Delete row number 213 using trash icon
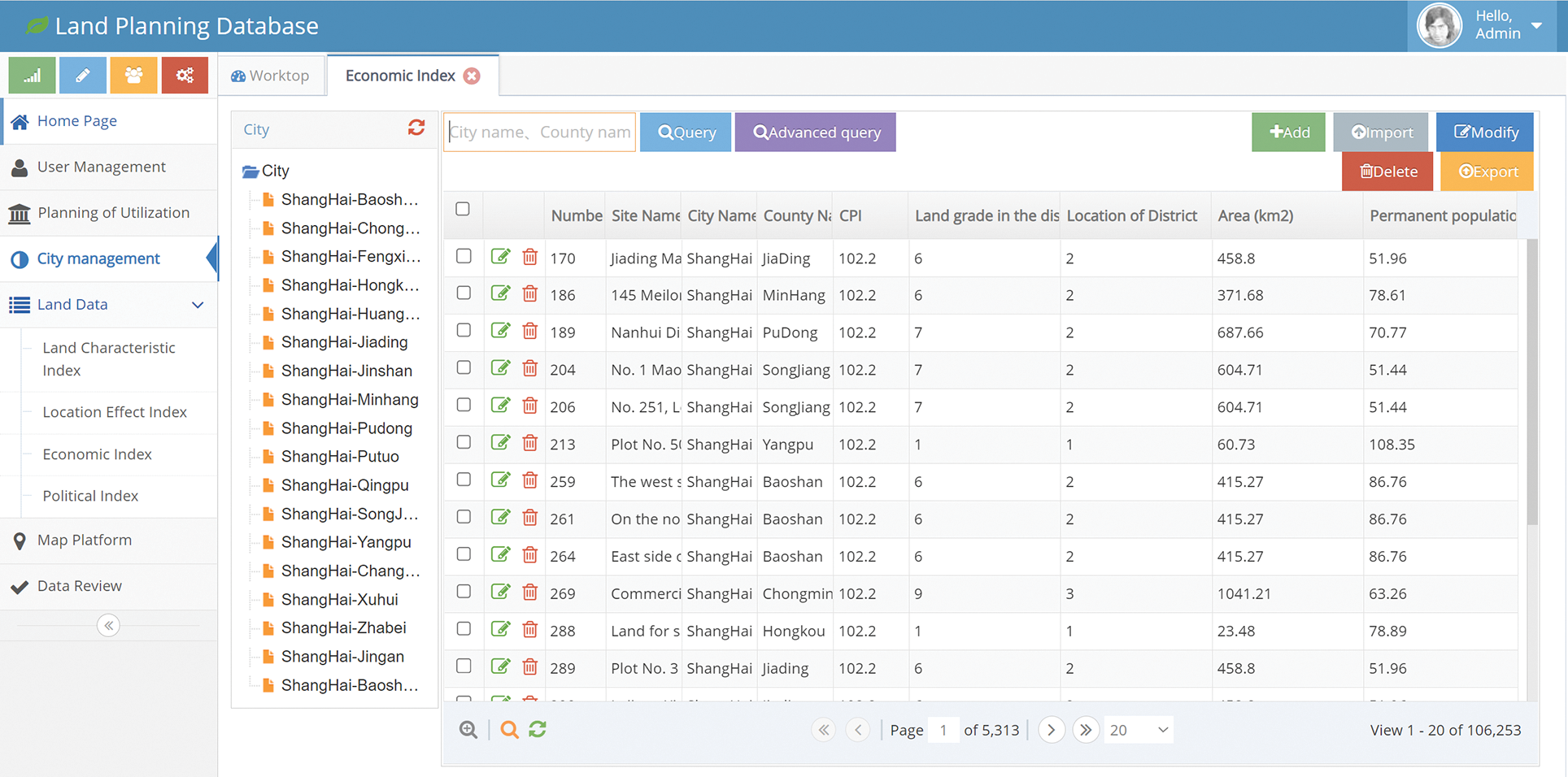The width and height of the screenshot is (1568, 777). tap(530, 444)
